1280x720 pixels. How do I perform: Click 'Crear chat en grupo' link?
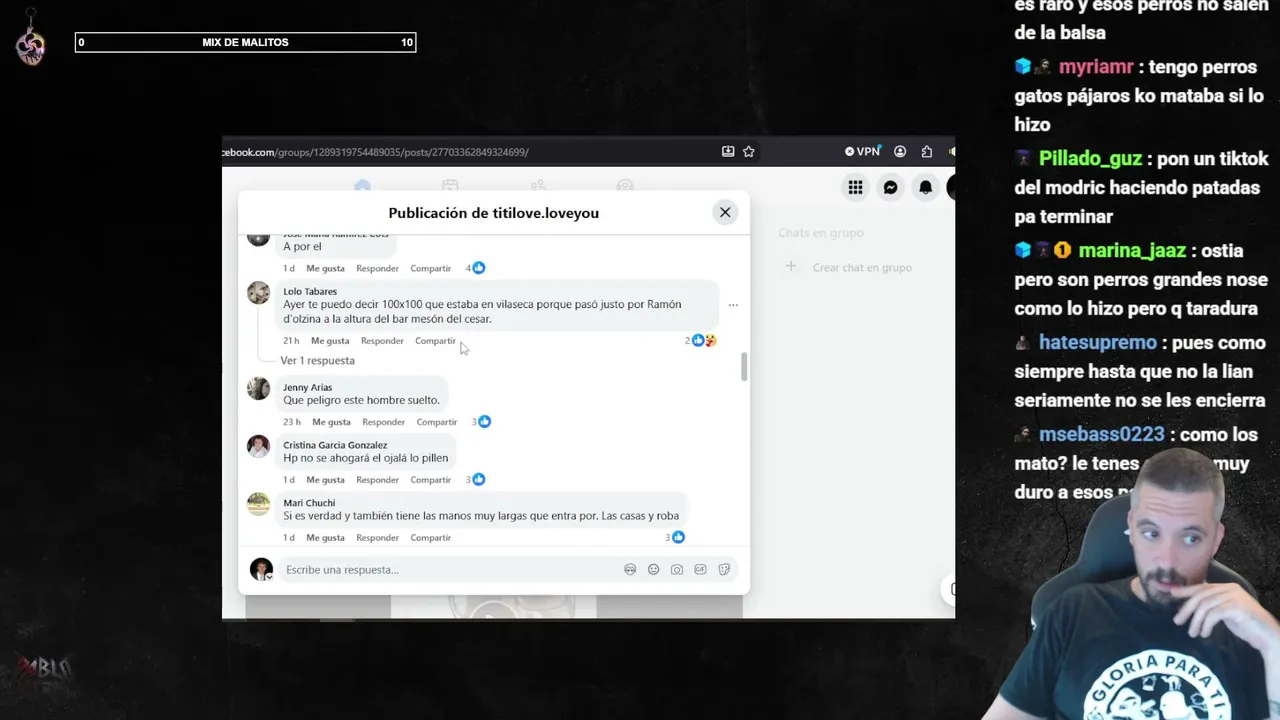pyautogui.click(x=862, y=267)
